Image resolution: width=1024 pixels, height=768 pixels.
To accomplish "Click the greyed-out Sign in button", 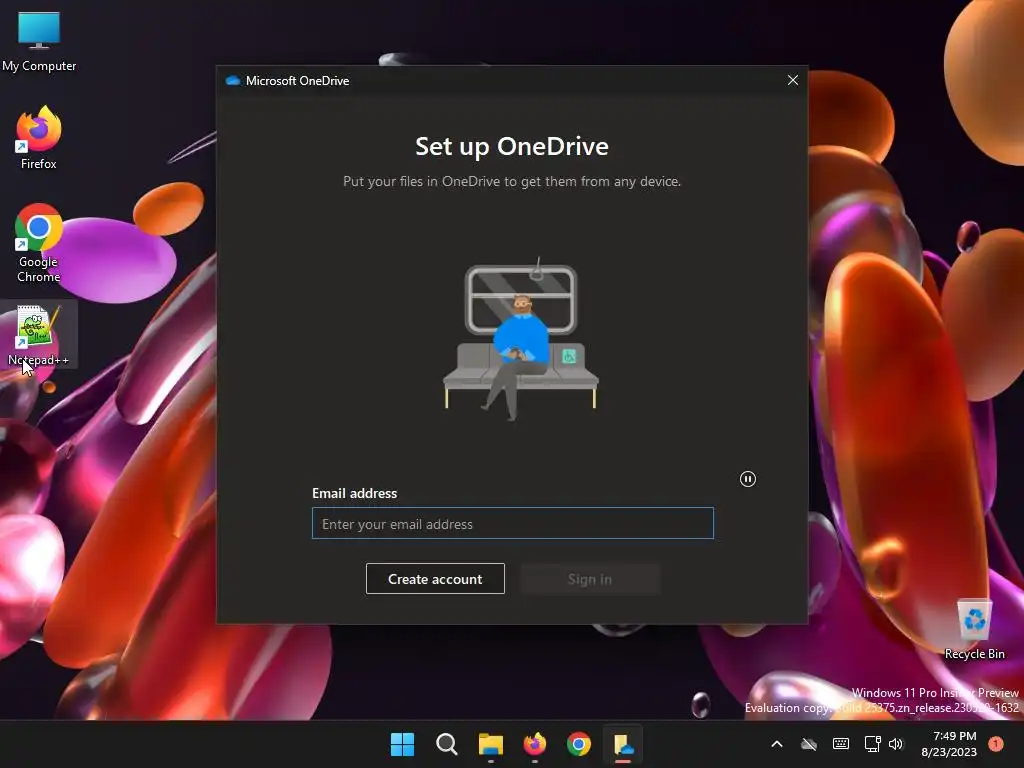I will (590, 579).
